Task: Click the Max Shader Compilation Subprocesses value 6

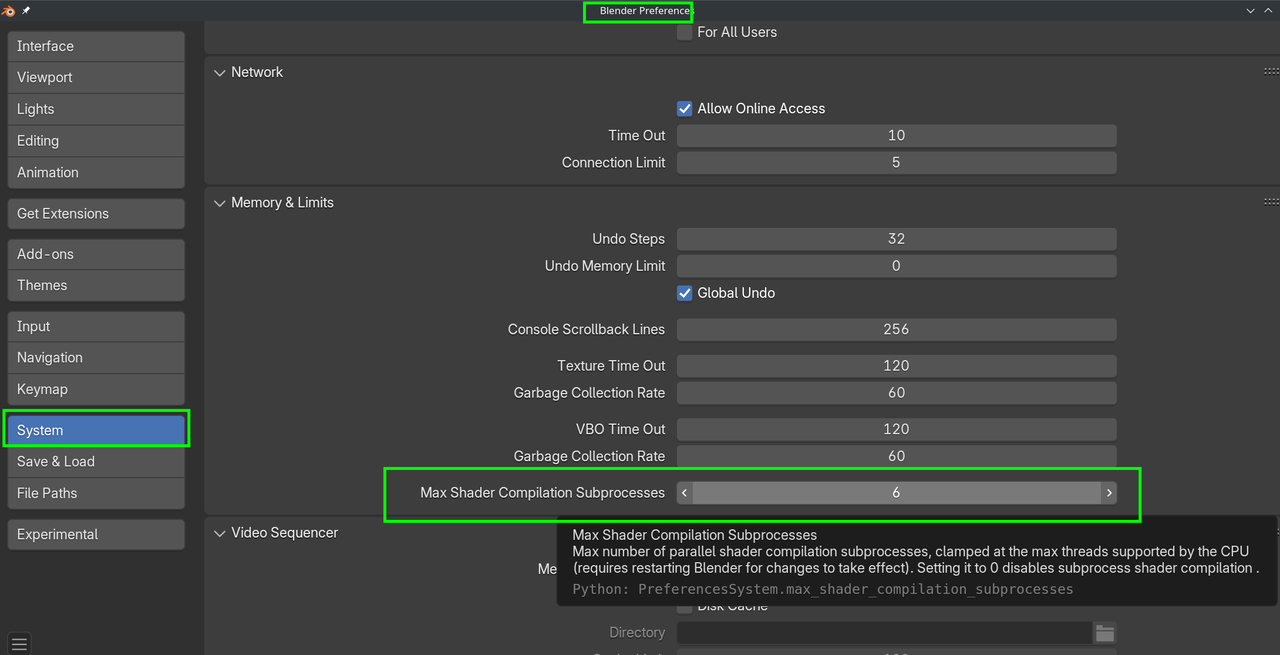Action: click(x=896, y=492)
